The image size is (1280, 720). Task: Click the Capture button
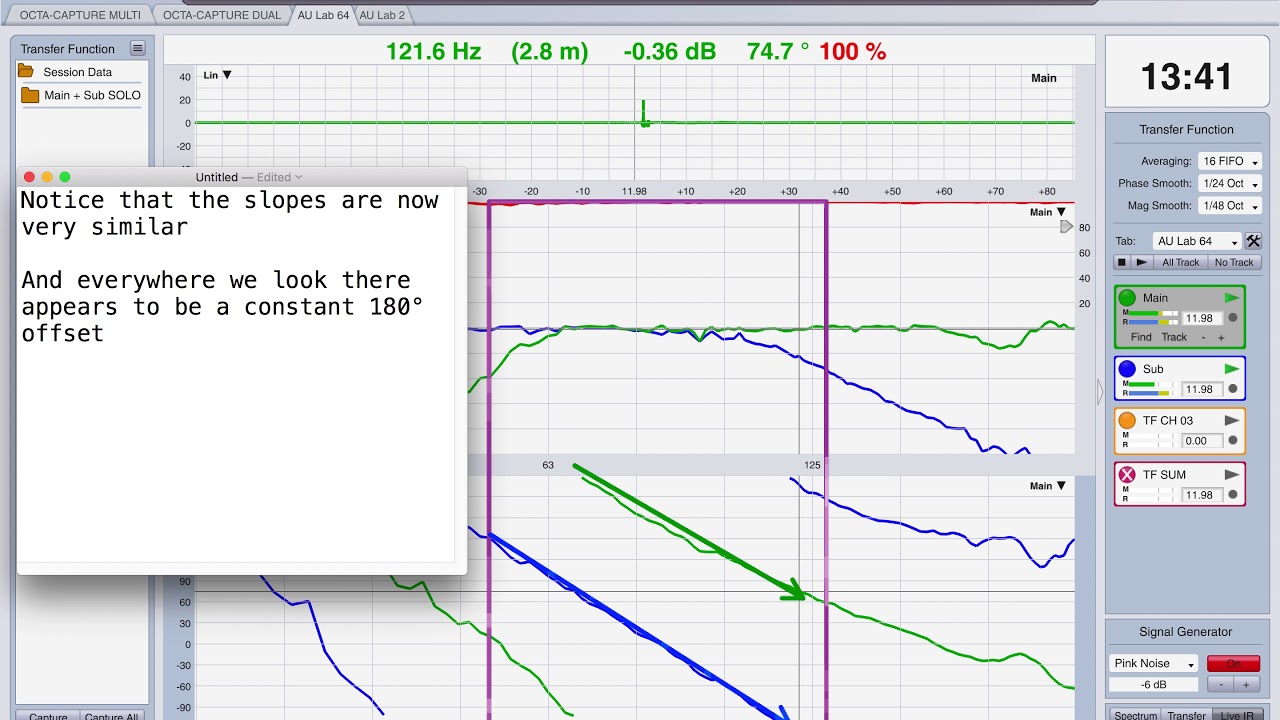[x=48, y=715]
